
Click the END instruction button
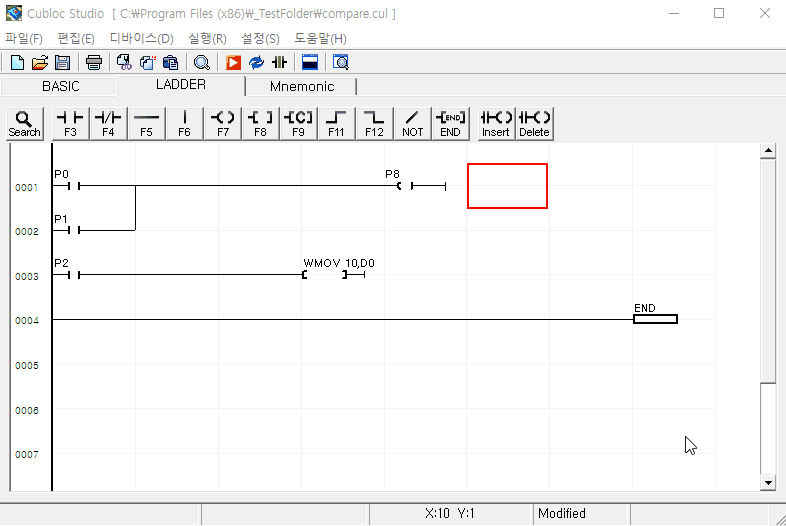(450, 123)
